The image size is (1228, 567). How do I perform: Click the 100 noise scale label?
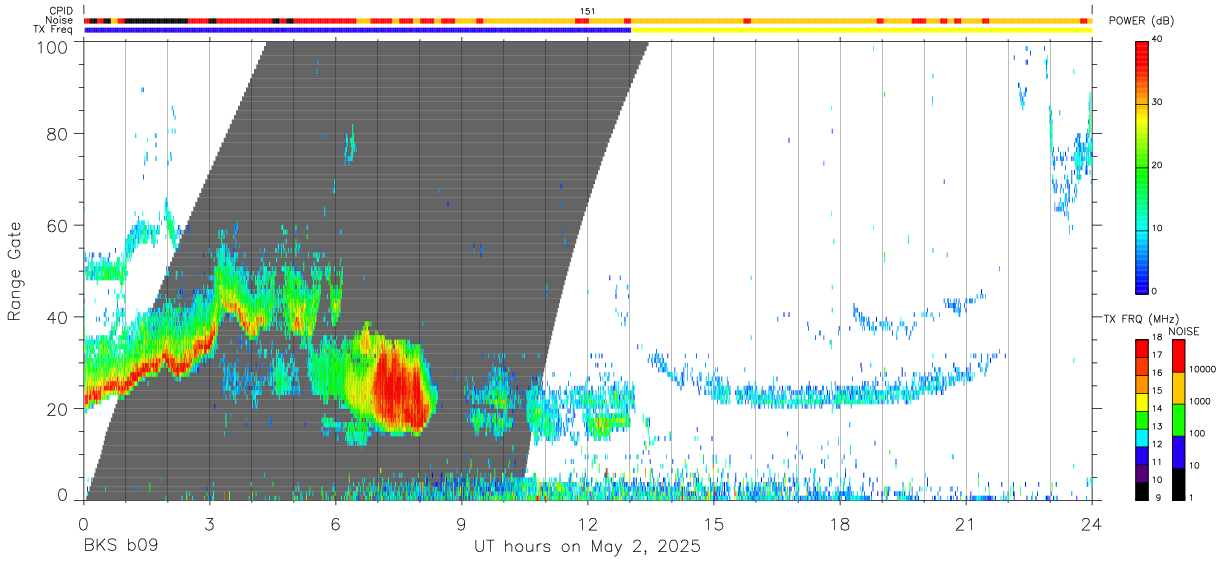pos(1198,433)
